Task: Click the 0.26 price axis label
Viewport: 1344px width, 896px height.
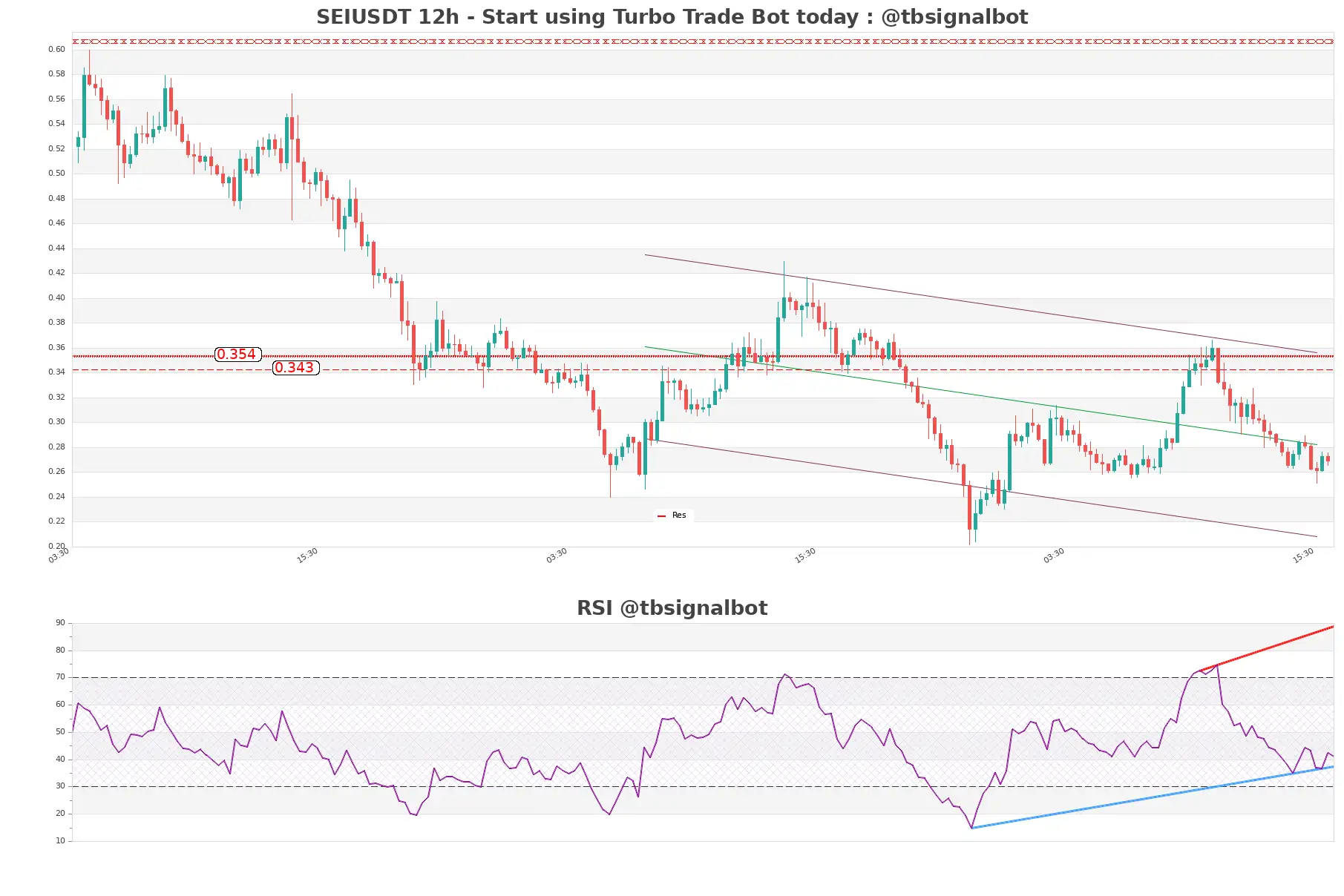Action: coord(56,471)
